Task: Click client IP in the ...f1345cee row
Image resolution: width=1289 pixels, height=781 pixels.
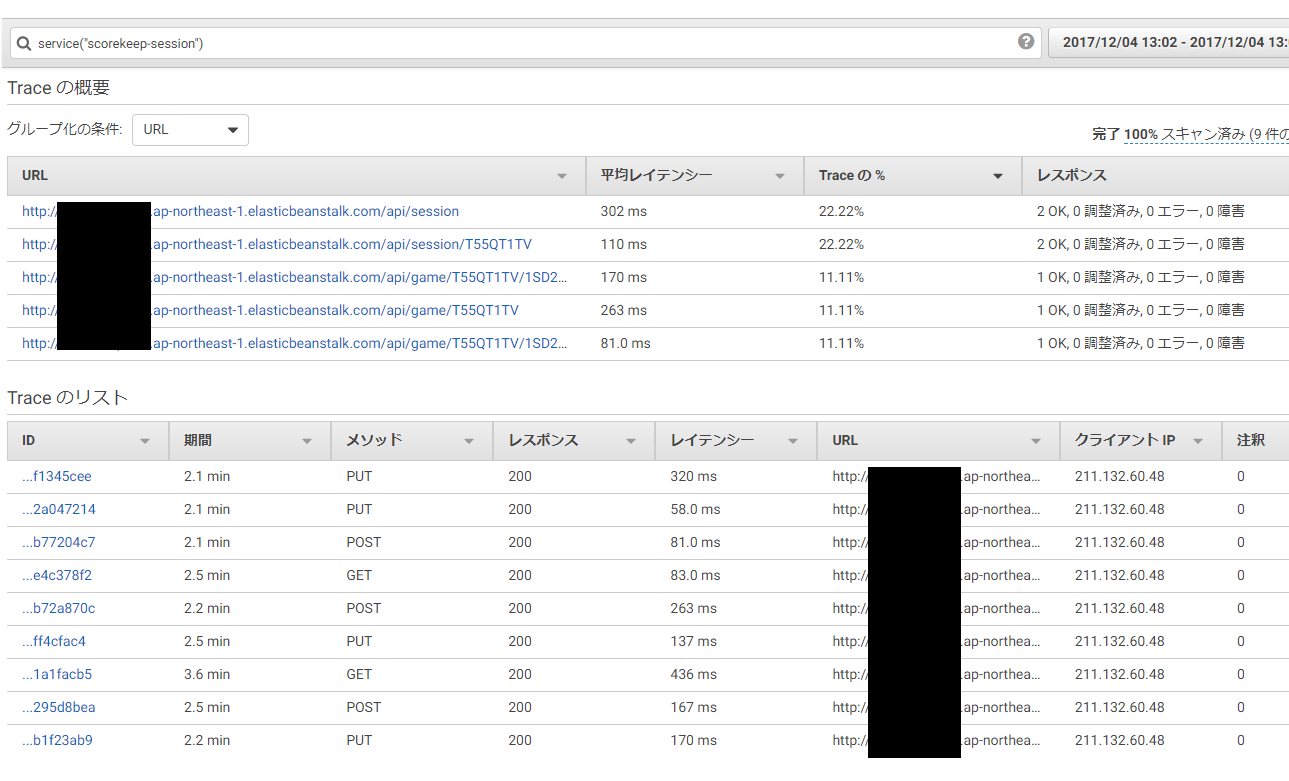Action: 1120,476
